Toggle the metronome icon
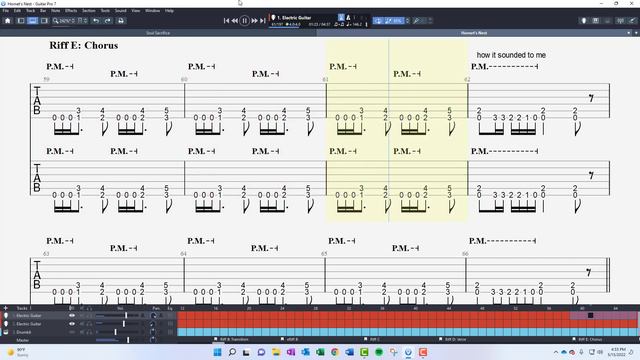The width and height of the screenshot is (640, 360). click(x=341, y=18)
